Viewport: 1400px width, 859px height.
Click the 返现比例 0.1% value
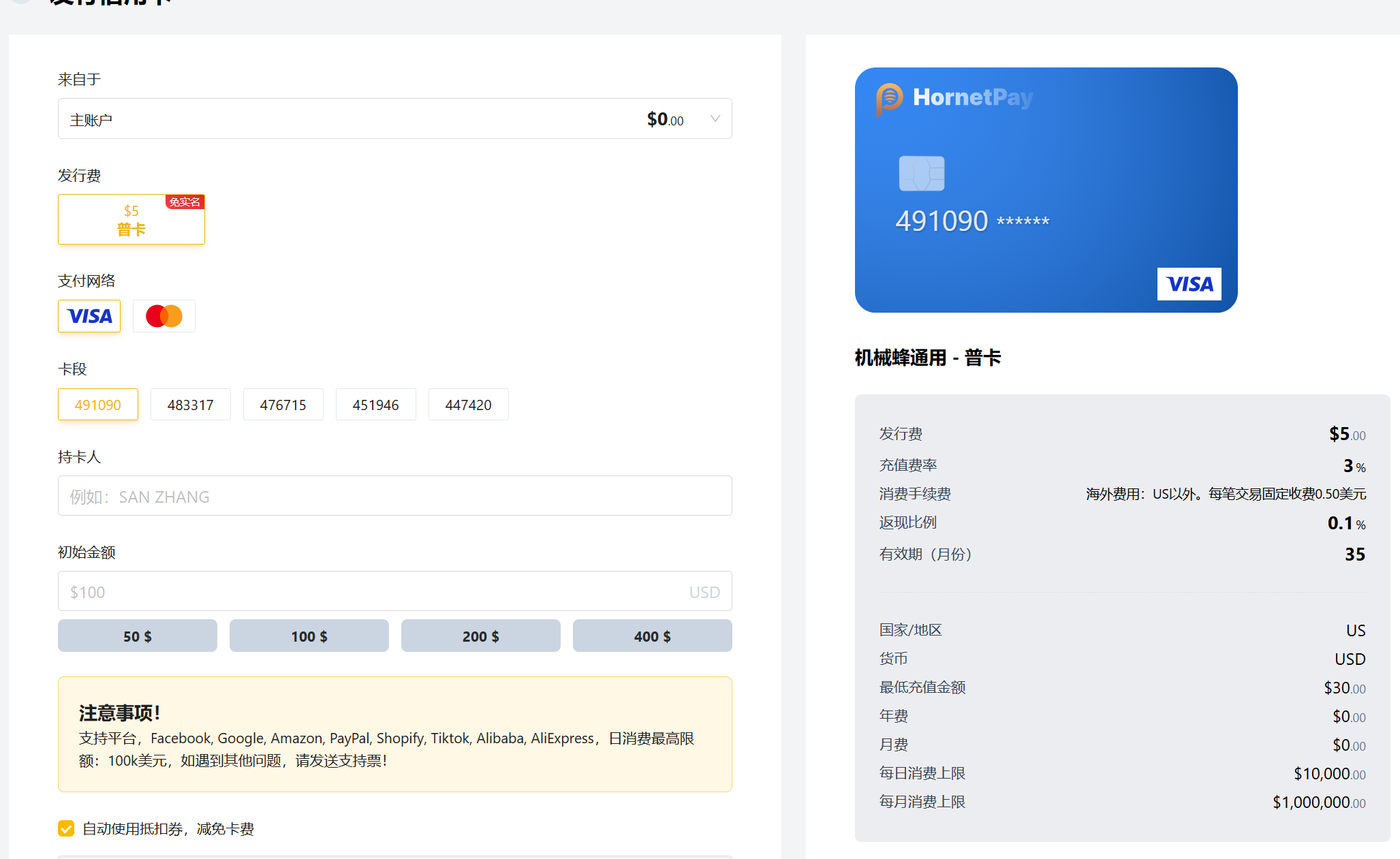pyautogui.click(x=1346, y=523)
